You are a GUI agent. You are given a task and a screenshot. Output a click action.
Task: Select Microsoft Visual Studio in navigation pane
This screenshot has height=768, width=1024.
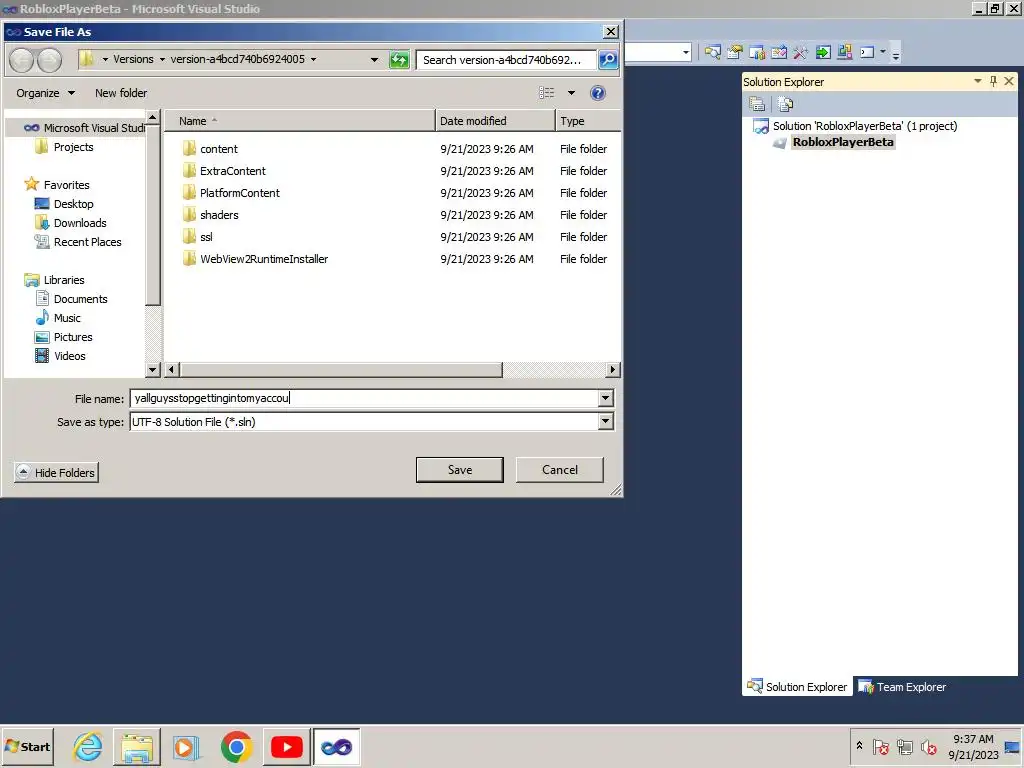click(x=84, y=128)
